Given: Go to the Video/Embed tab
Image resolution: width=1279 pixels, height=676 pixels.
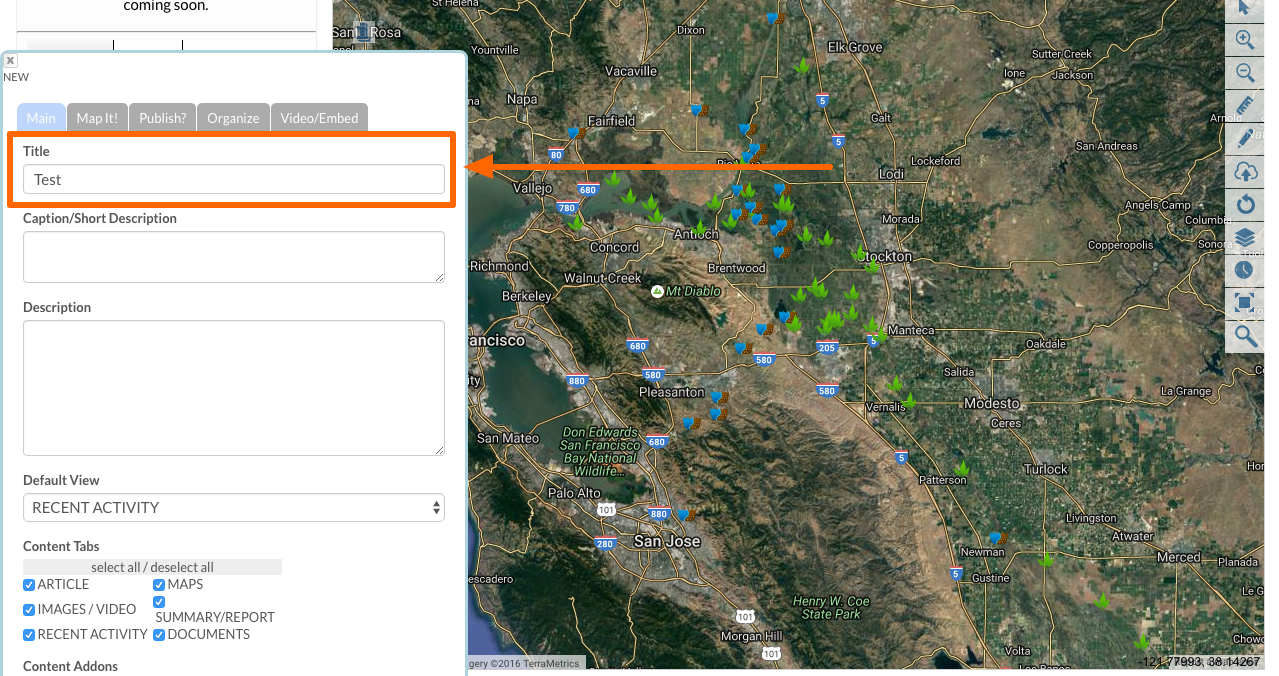Looking at the screenshot, I should point(319,118).
